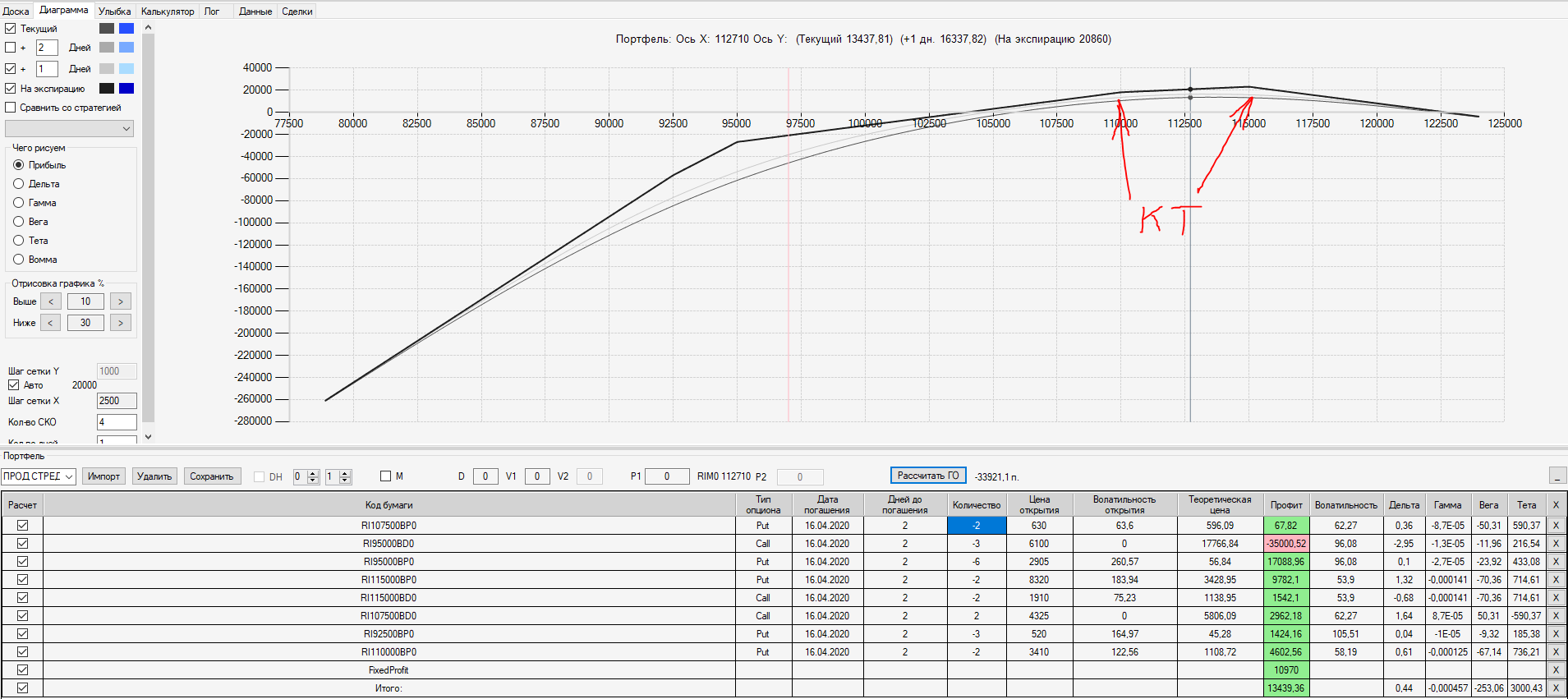Click the D input field in portfolio toolbar
The image size is (1568, 699).
pyautogui.click(x=485, y=476)
